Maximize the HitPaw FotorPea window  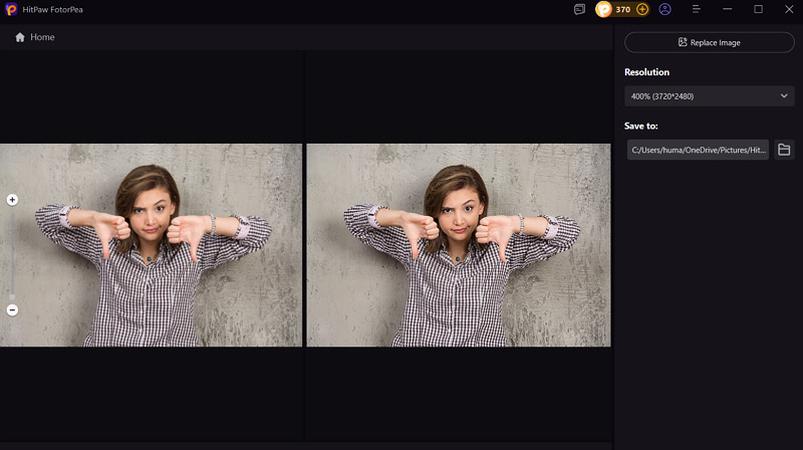coord(758,9)
